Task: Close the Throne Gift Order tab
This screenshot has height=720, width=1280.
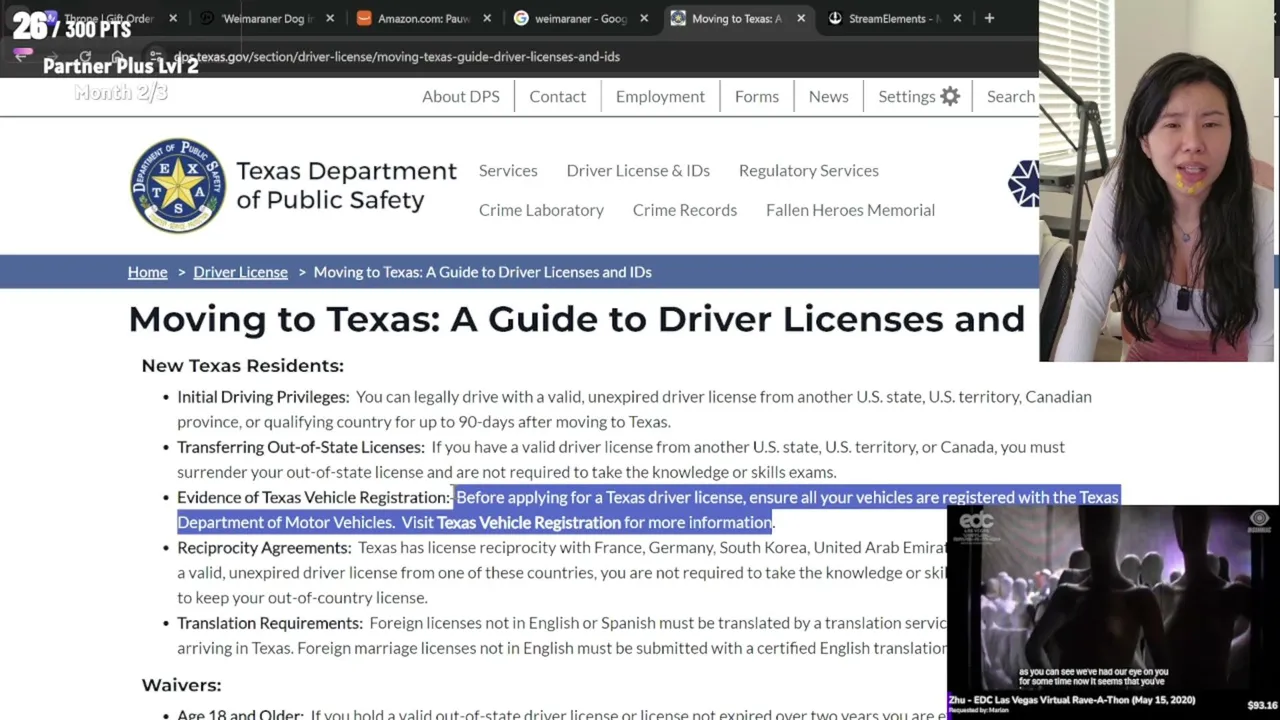Action: (x=173, y=18)
